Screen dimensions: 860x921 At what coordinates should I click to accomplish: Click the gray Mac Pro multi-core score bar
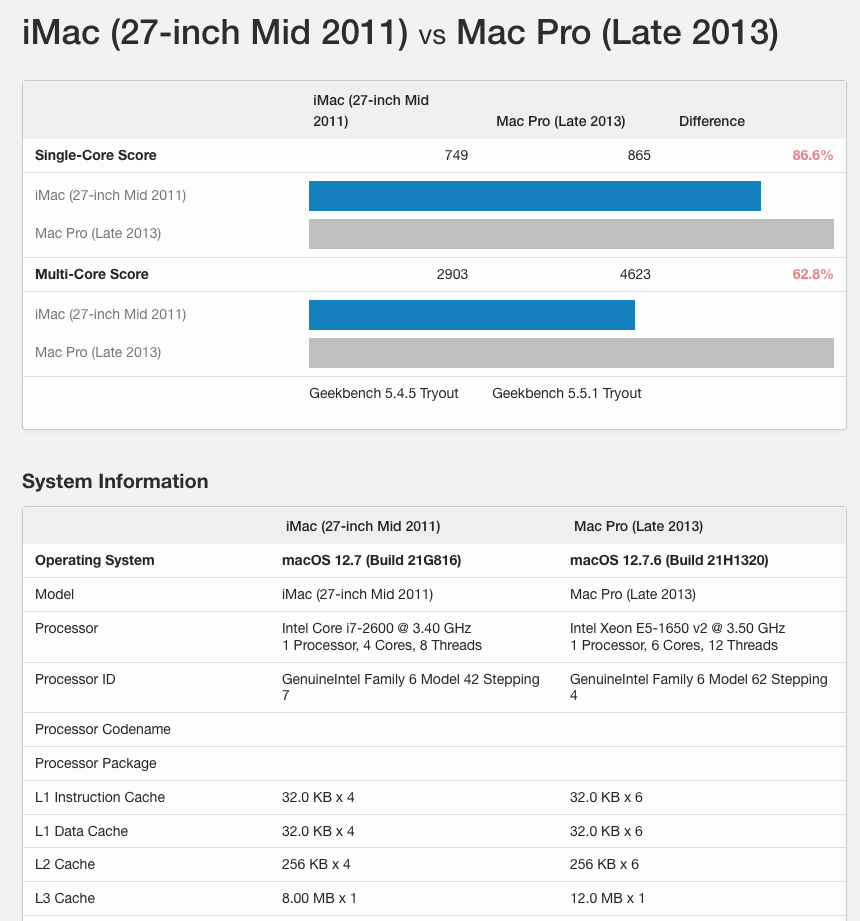[571, 352]
